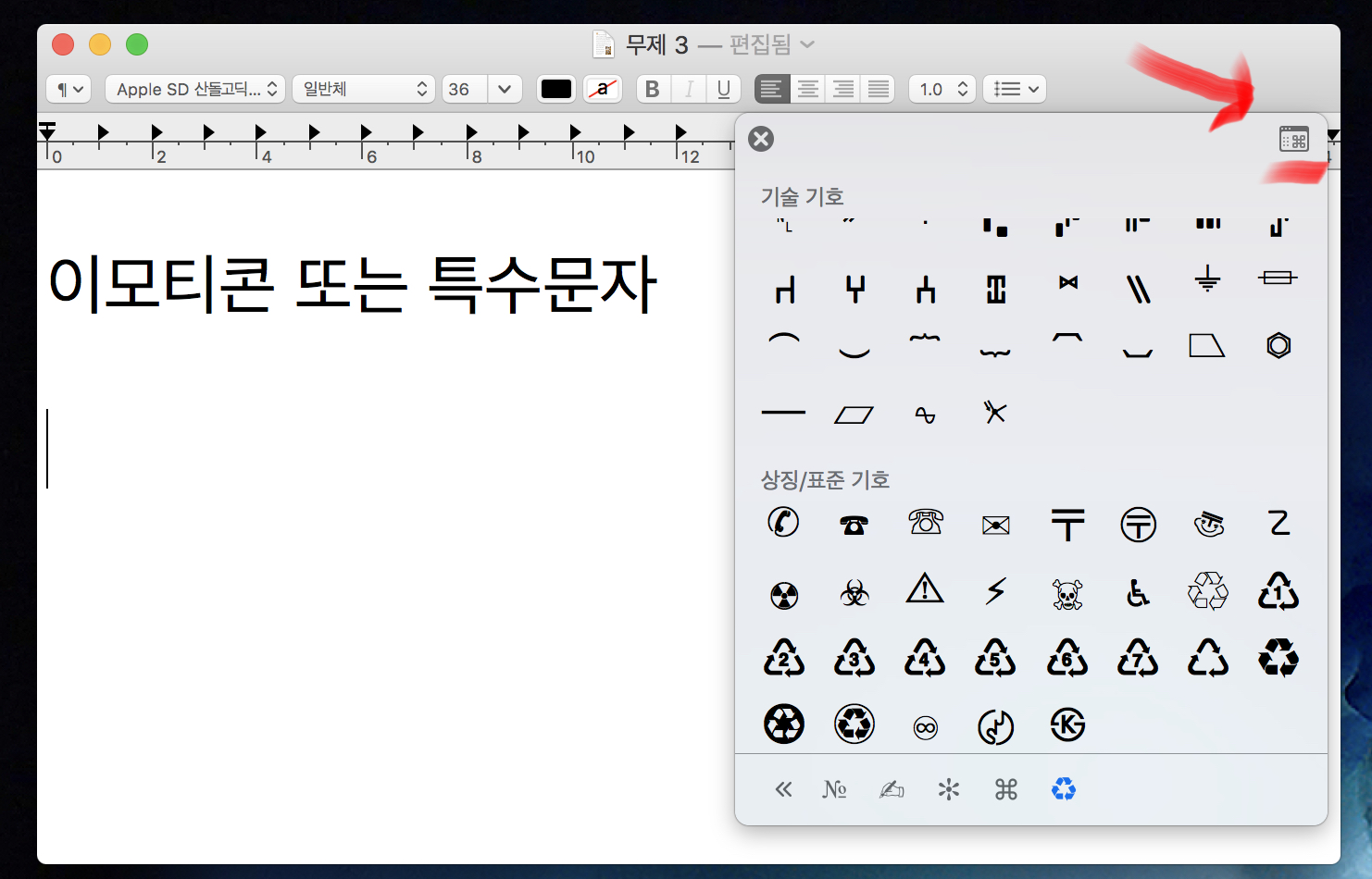Align text to the left
Viewport: 1372px width, 879px height.
(x=771, y=89)
